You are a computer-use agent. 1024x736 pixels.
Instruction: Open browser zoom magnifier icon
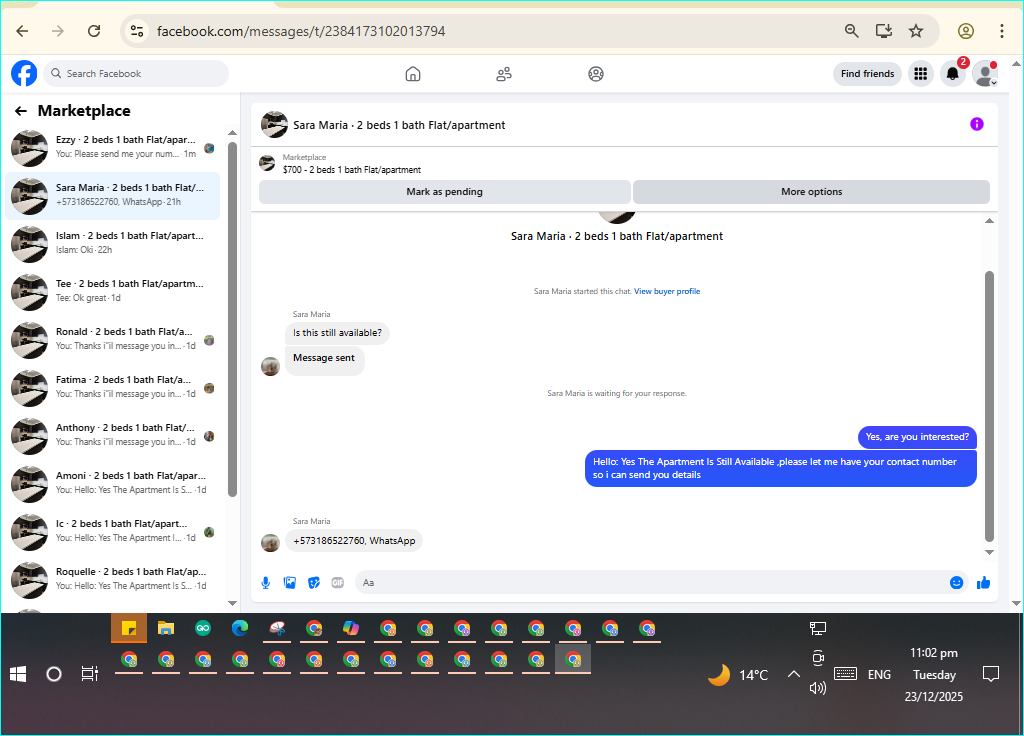tap(851, 31)
